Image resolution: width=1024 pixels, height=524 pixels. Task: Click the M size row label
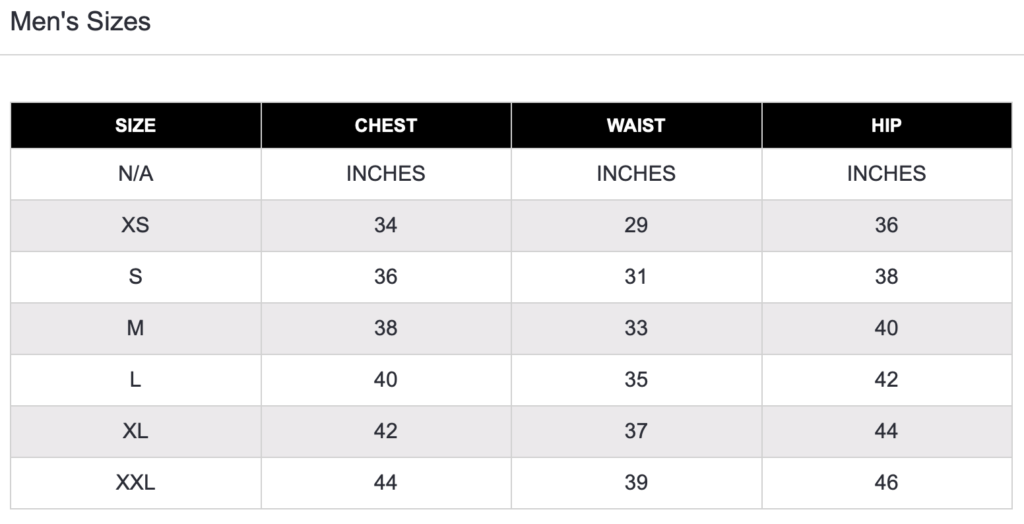135,328
